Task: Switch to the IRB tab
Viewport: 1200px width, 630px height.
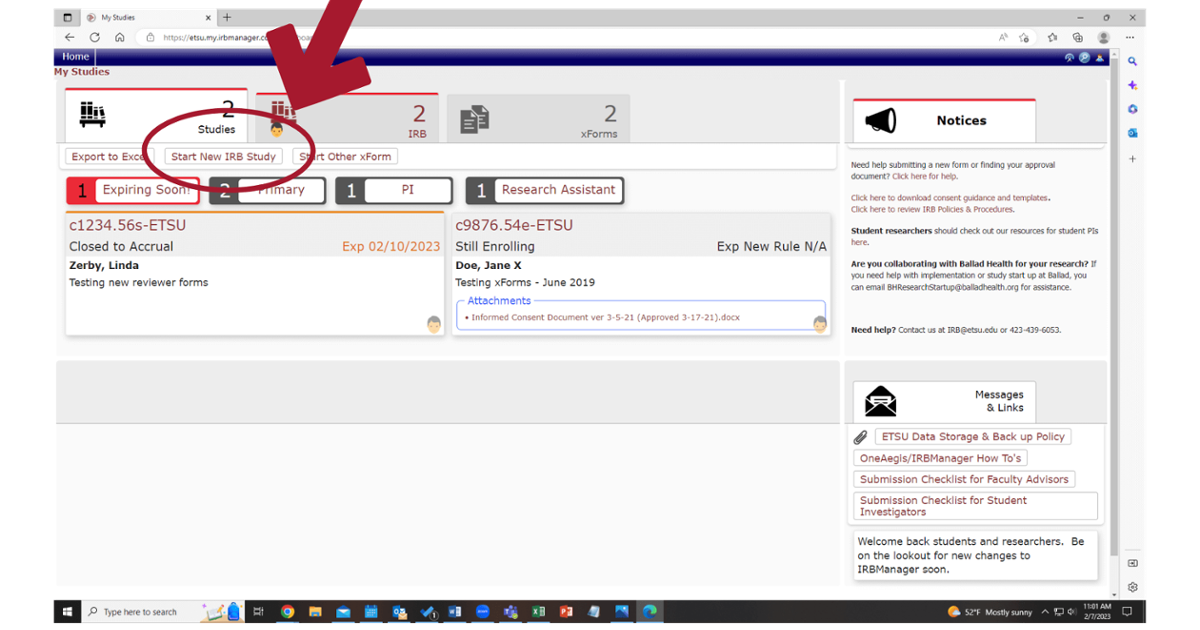Action: (347, 118)
